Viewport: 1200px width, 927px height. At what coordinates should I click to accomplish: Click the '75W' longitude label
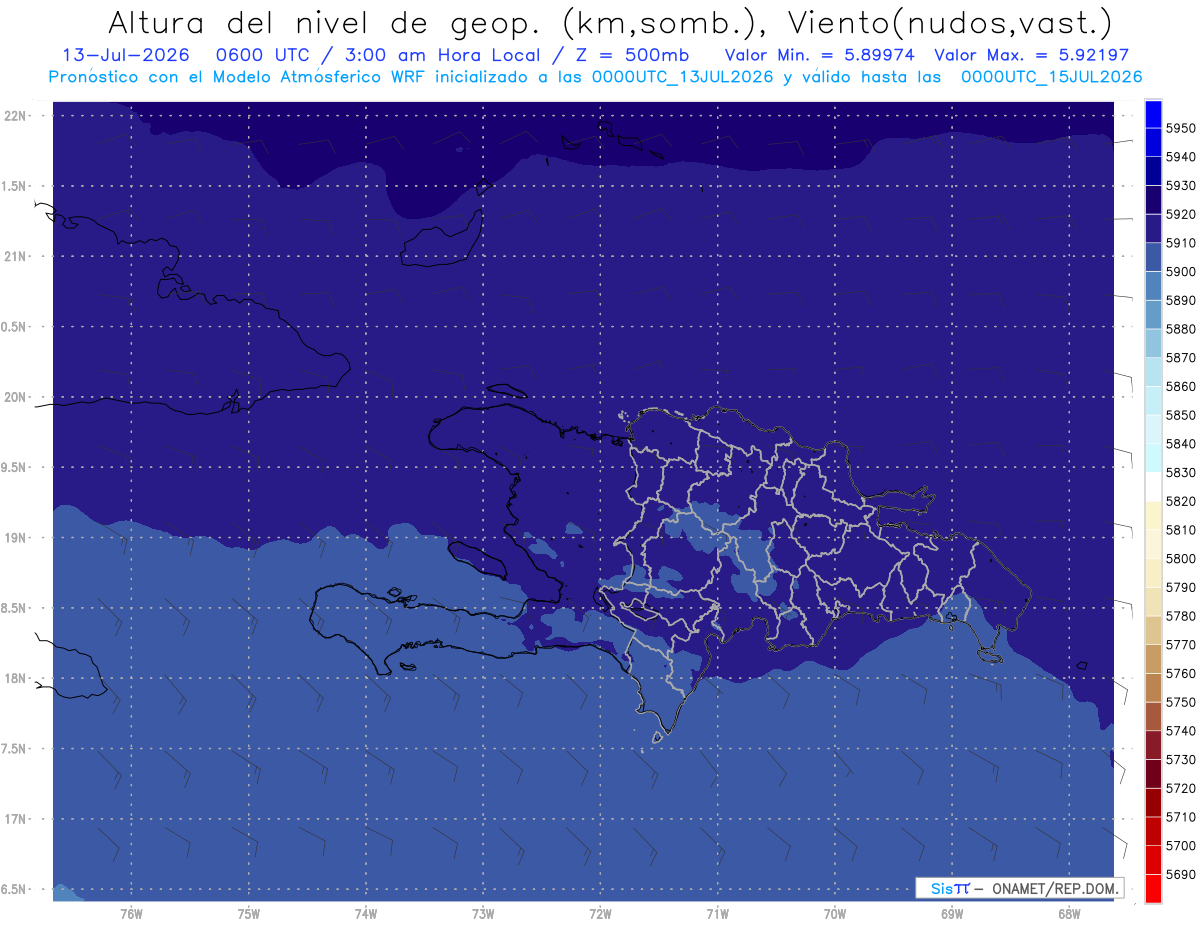coord(249,914)
